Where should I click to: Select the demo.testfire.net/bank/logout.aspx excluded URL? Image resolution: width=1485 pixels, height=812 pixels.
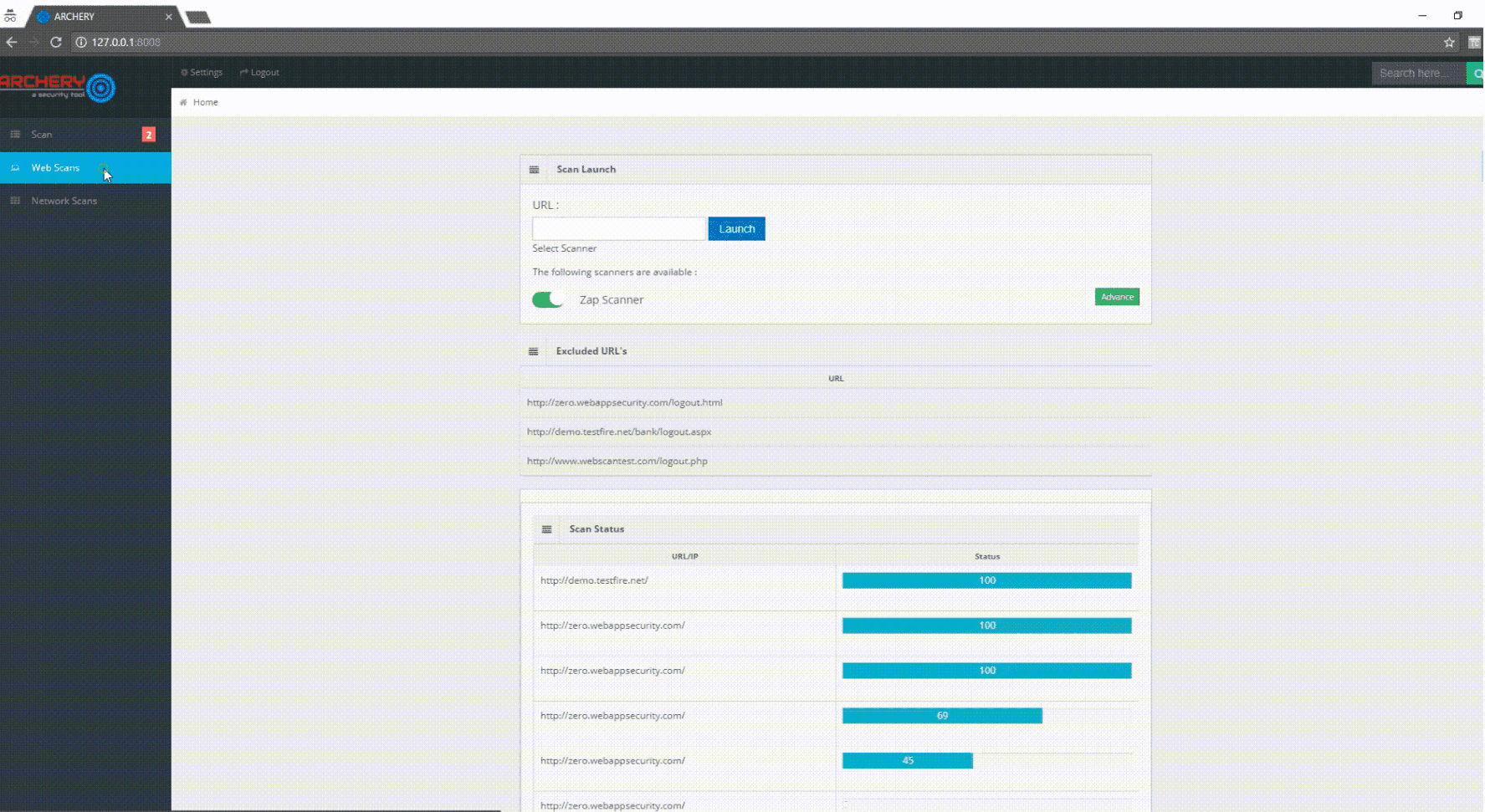(x=619, y=432)
